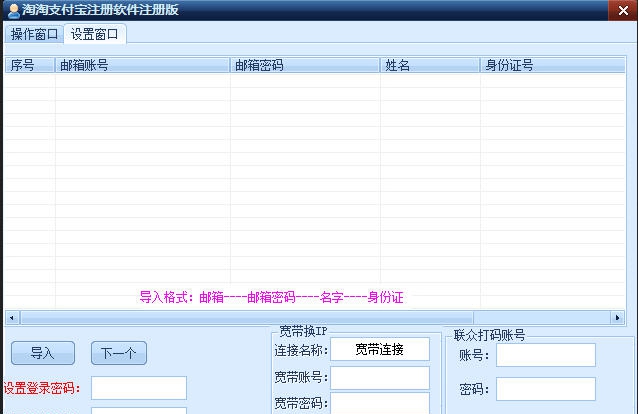Viewport: 638px width, 414px height.
Task: Click the 序号 column header
Action: pyautogui.click(x=30, y=65)
